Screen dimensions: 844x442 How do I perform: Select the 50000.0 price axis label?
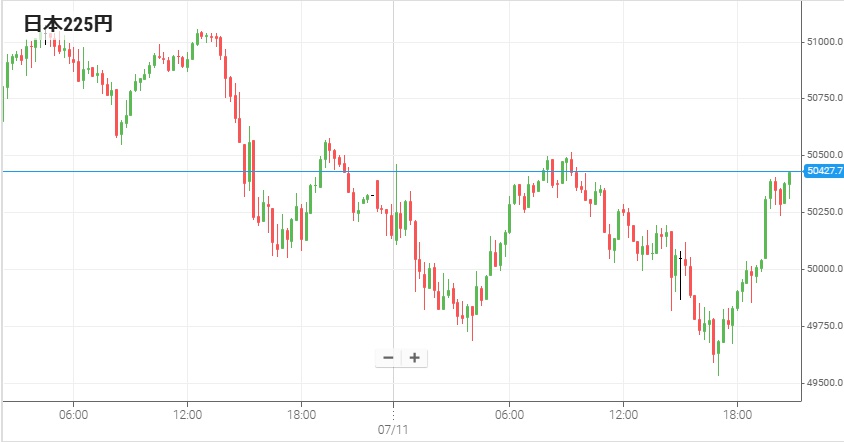click(824, 269)
